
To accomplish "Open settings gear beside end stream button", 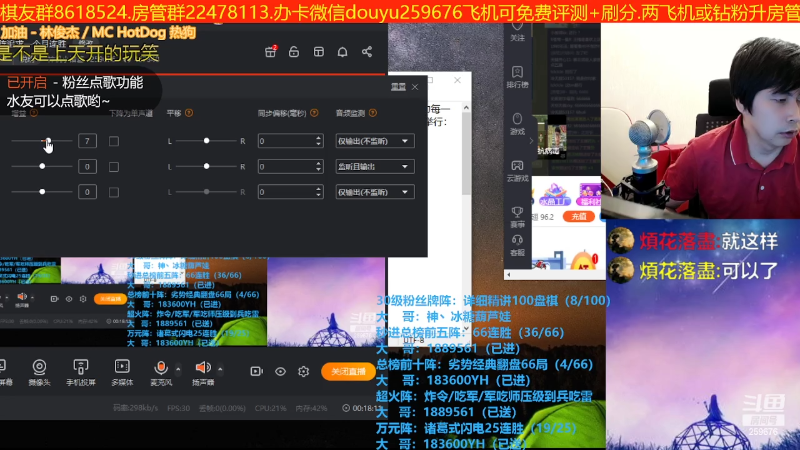I will pos(304,371).
